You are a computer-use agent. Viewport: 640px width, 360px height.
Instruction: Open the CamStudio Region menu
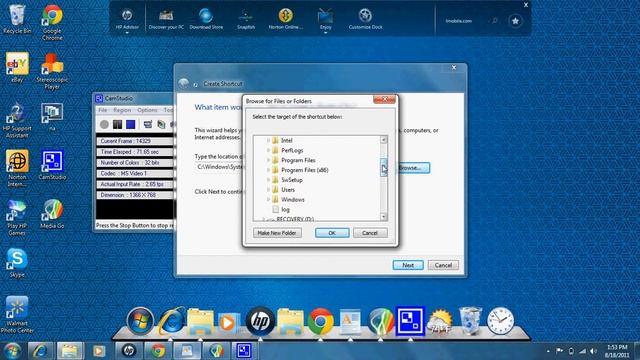122,110
